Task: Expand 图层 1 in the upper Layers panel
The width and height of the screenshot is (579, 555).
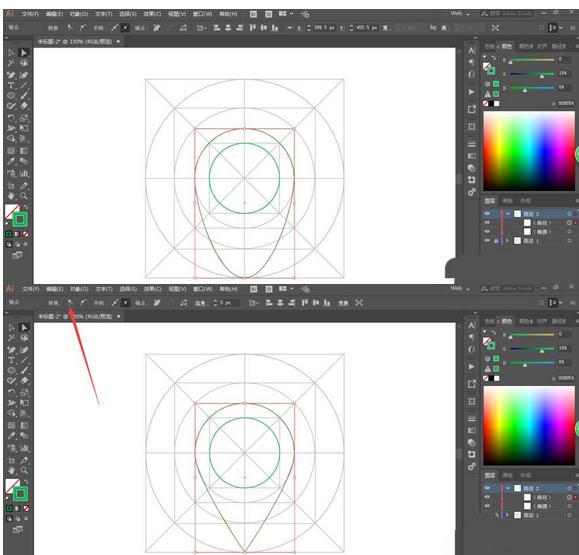Action: (507, 240)
